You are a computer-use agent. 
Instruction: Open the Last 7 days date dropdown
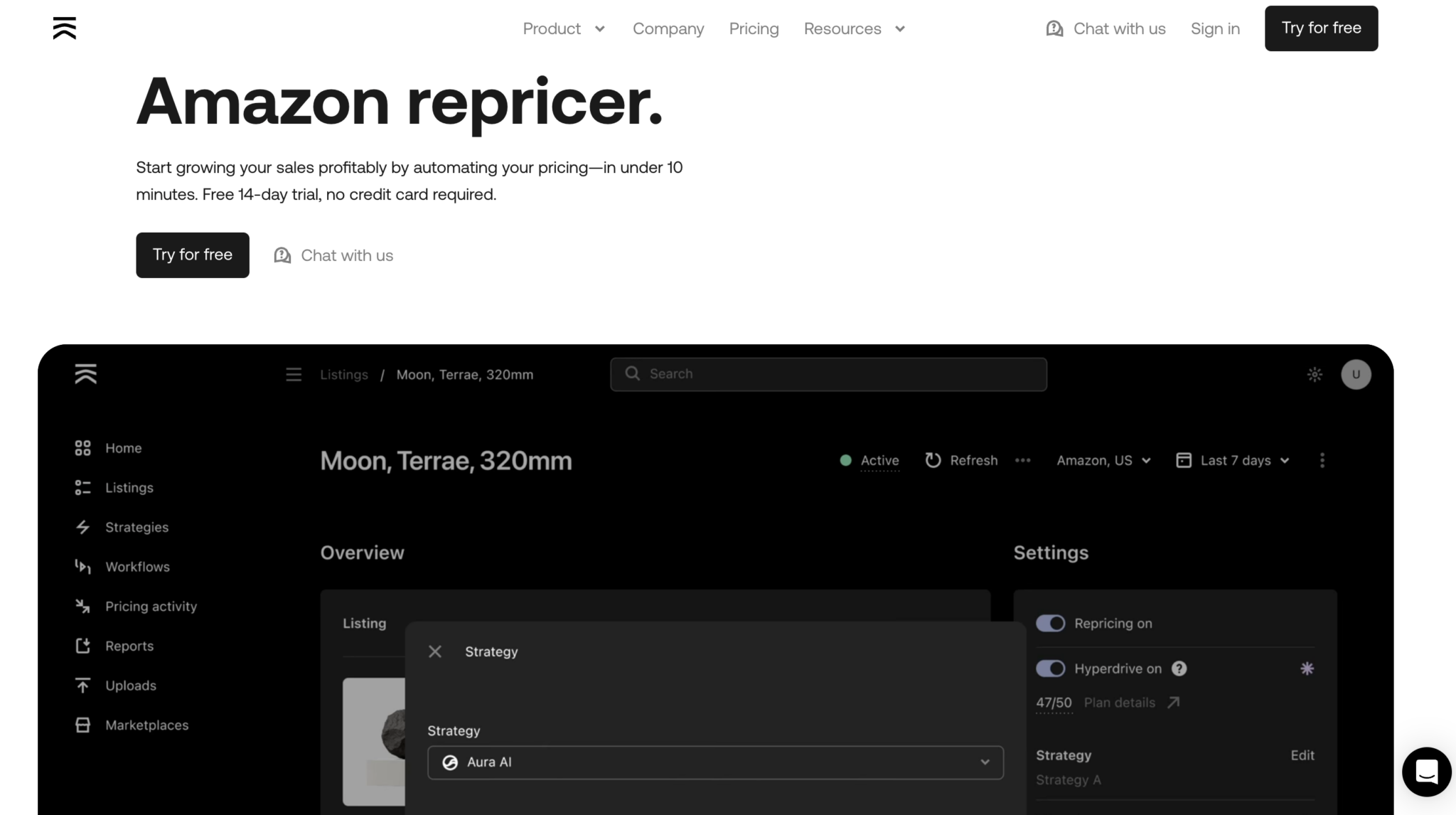point(1233,460)
